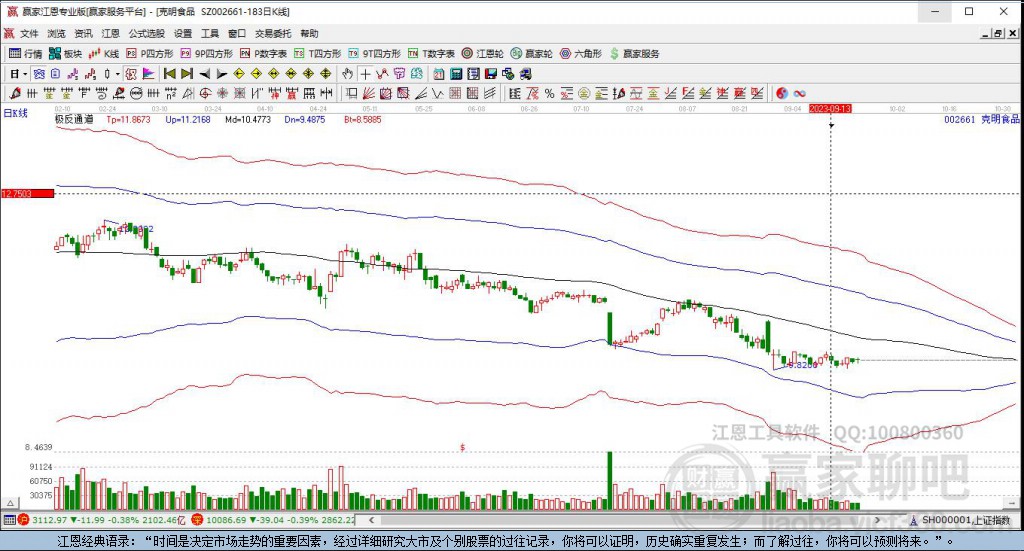
Task: Click last yellow diamond four-arrow icon
Action: [x=326, y=74]
